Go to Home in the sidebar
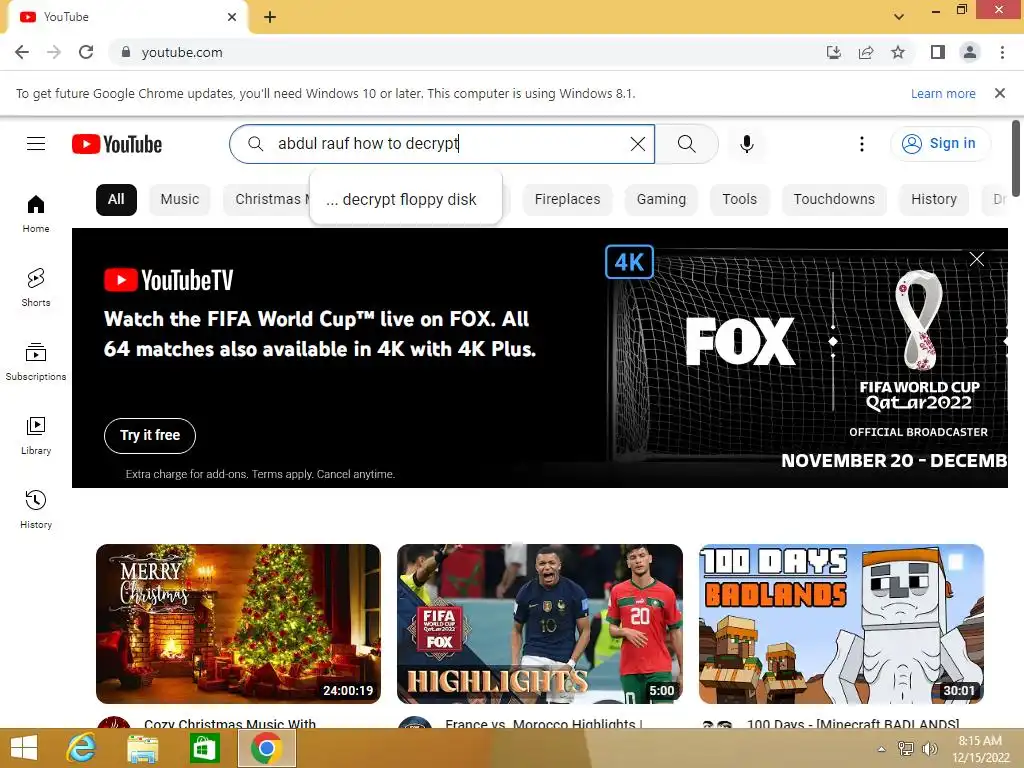Viewport: 1024px width, 768px height. point(36,214)
